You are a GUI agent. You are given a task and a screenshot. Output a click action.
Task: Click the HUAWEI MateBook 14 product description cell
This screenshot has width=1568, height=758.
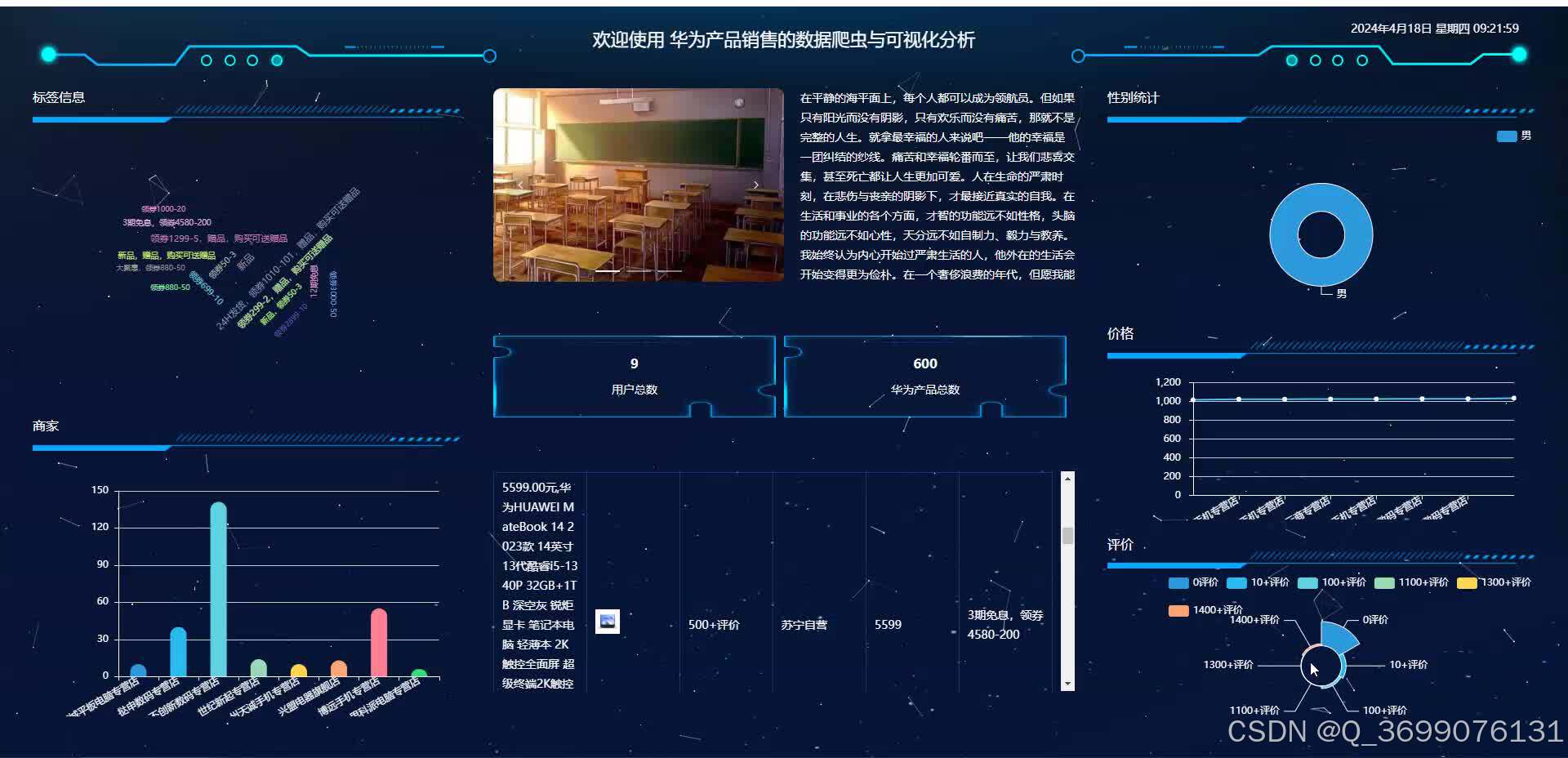(x=539, y=585)
